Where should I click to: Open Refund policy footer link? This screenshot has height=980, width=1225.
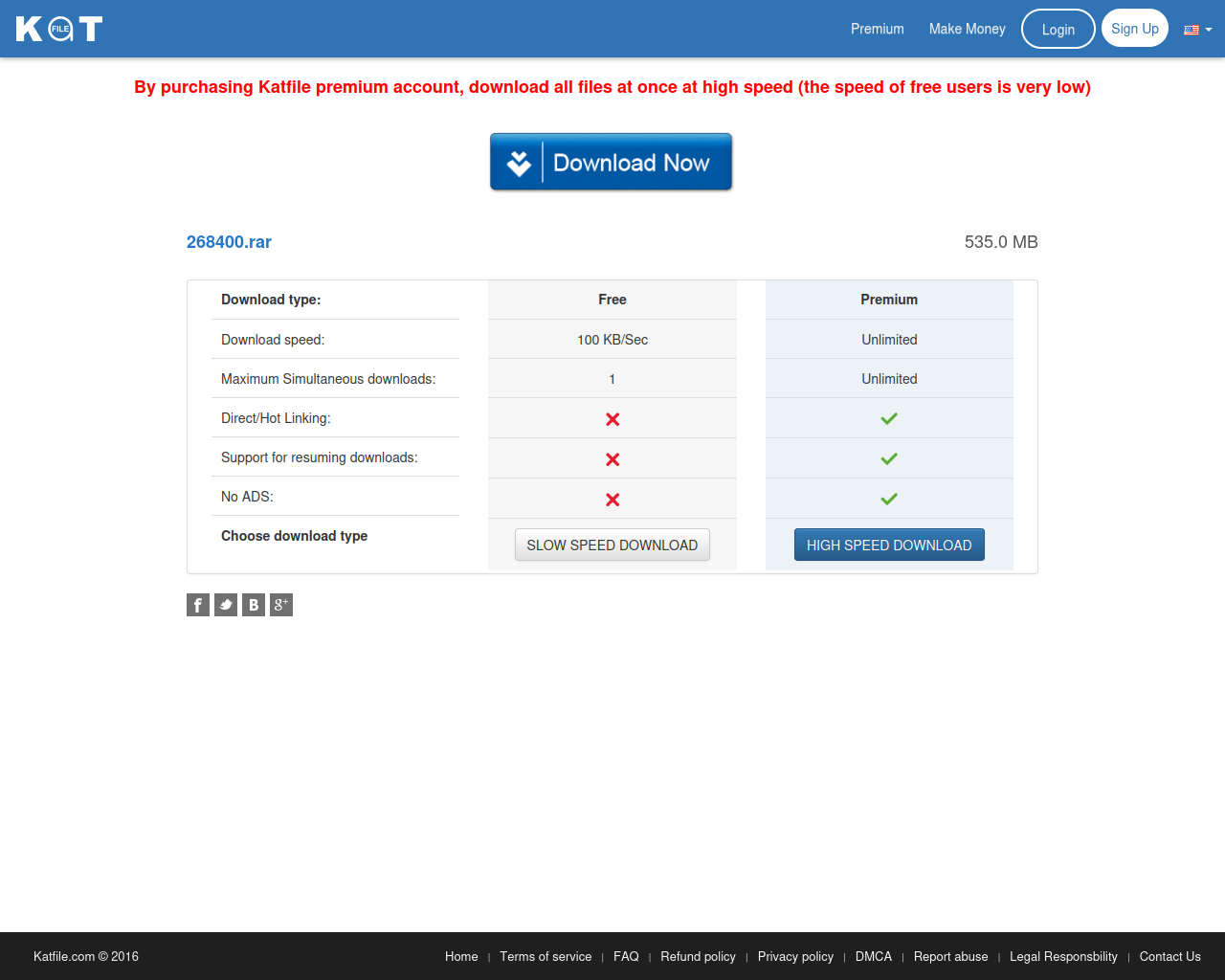coord(698,956)
